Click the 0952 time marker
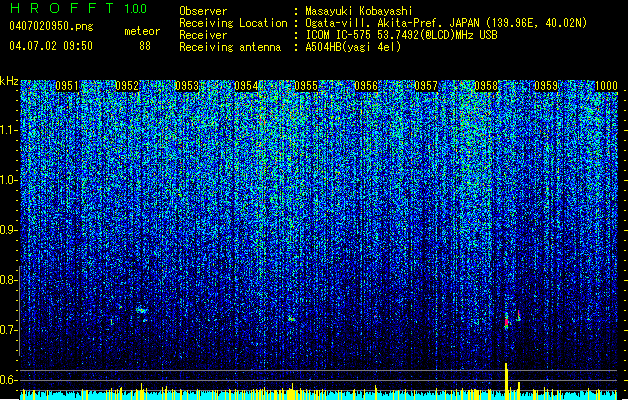This screenshot has height=400, width=629. pos(127,86)
